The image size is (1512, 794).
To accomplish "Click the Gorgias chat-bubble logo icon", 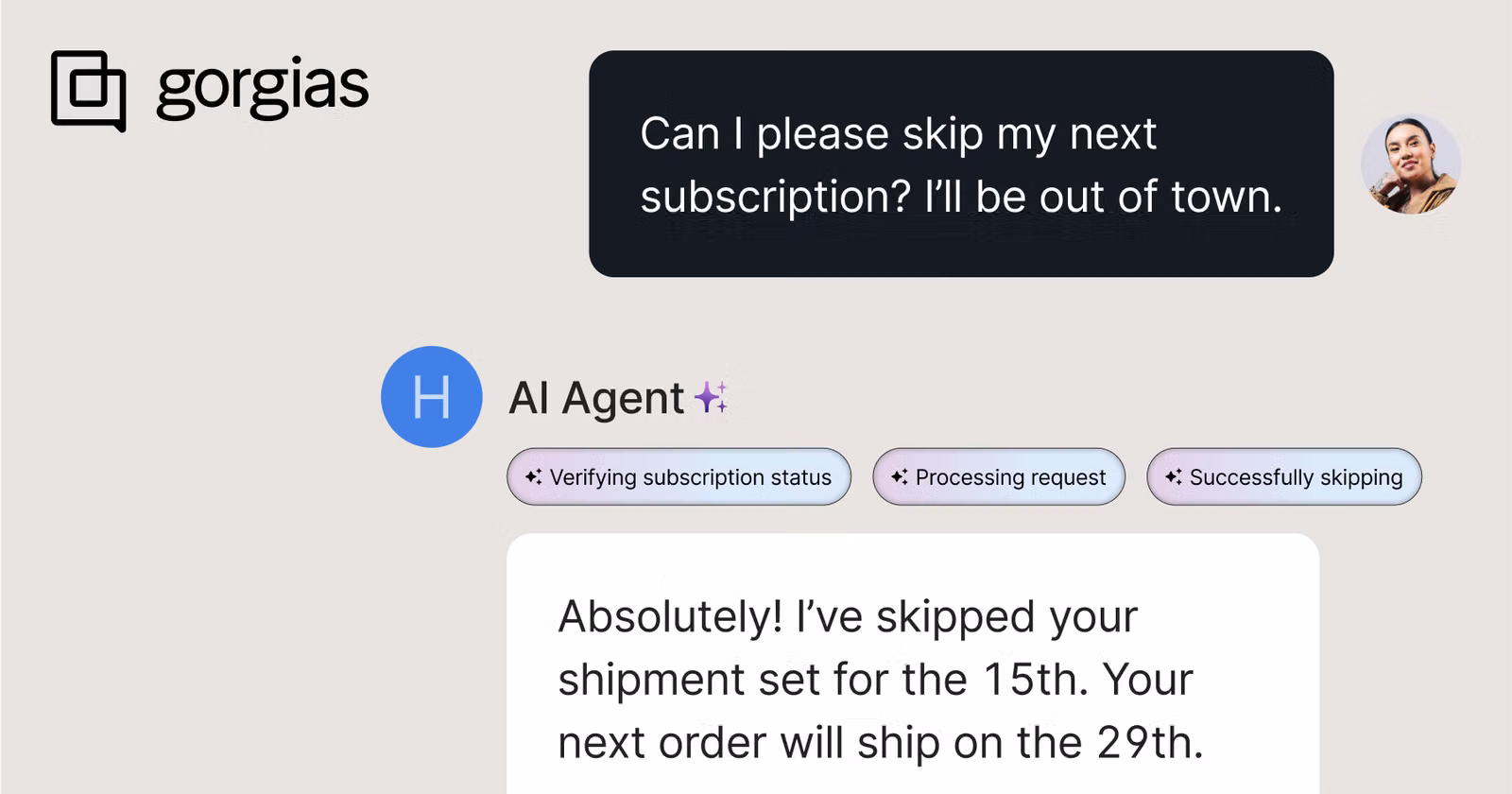I will click(x=88, y=90).
